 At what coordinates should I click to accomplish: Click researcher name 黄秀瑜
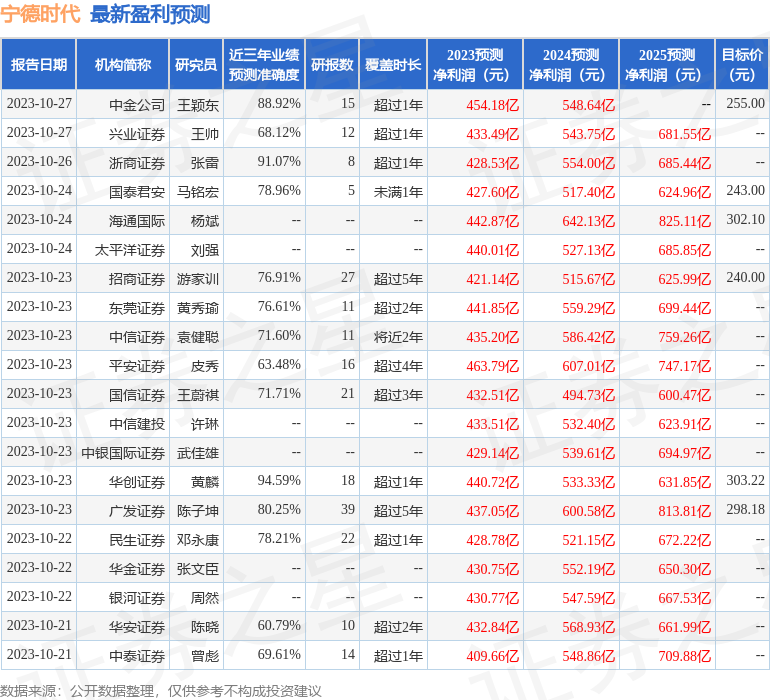pos(198,308)
